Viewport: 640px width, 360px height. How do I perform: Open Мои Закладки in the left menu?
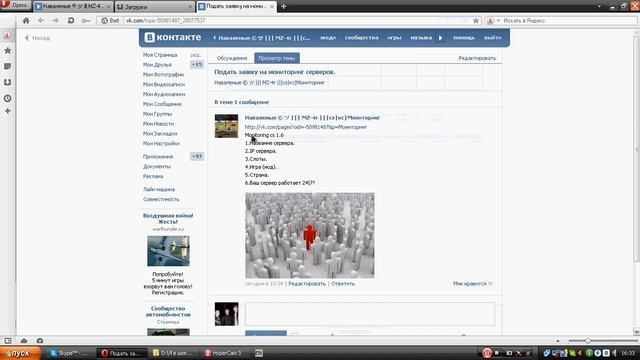click(x=160, y=133)
